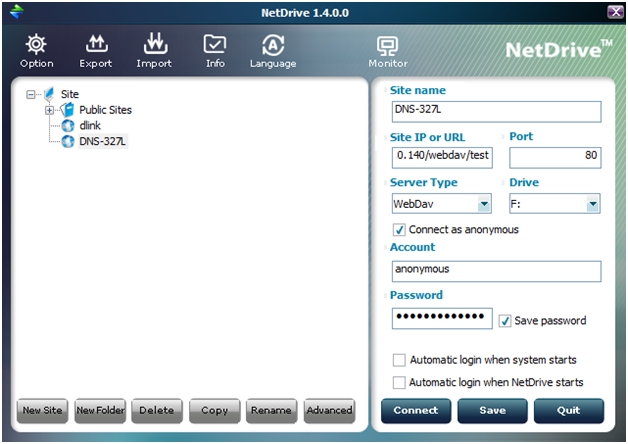The image size is (628, 444).
Task: Open the Info toolbar icon
Action: click(x=215, y=45)
